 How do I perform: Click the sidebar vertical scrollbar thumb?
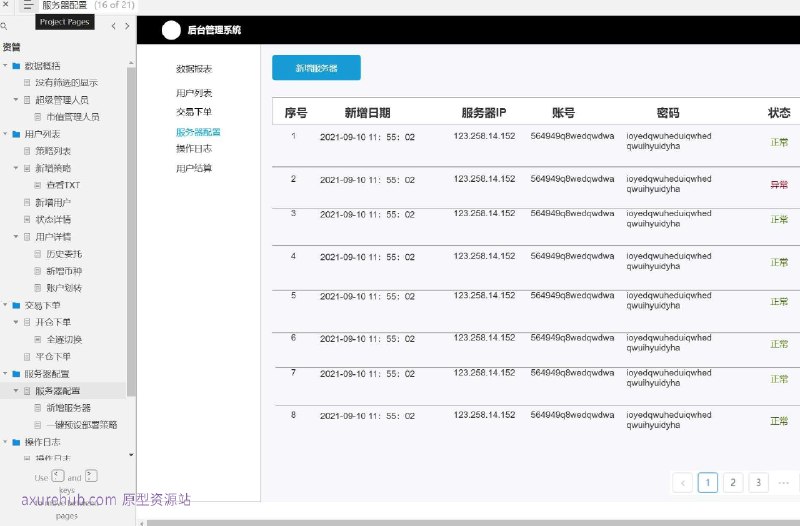(x=131, y=232)
